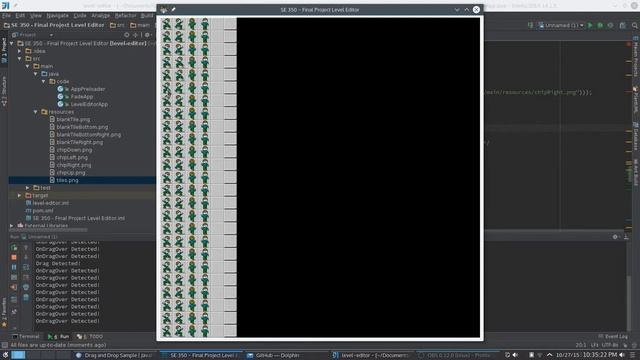Switch to the TODO tool tab
Screen dimensions: 640x360
tap(89, 337)
